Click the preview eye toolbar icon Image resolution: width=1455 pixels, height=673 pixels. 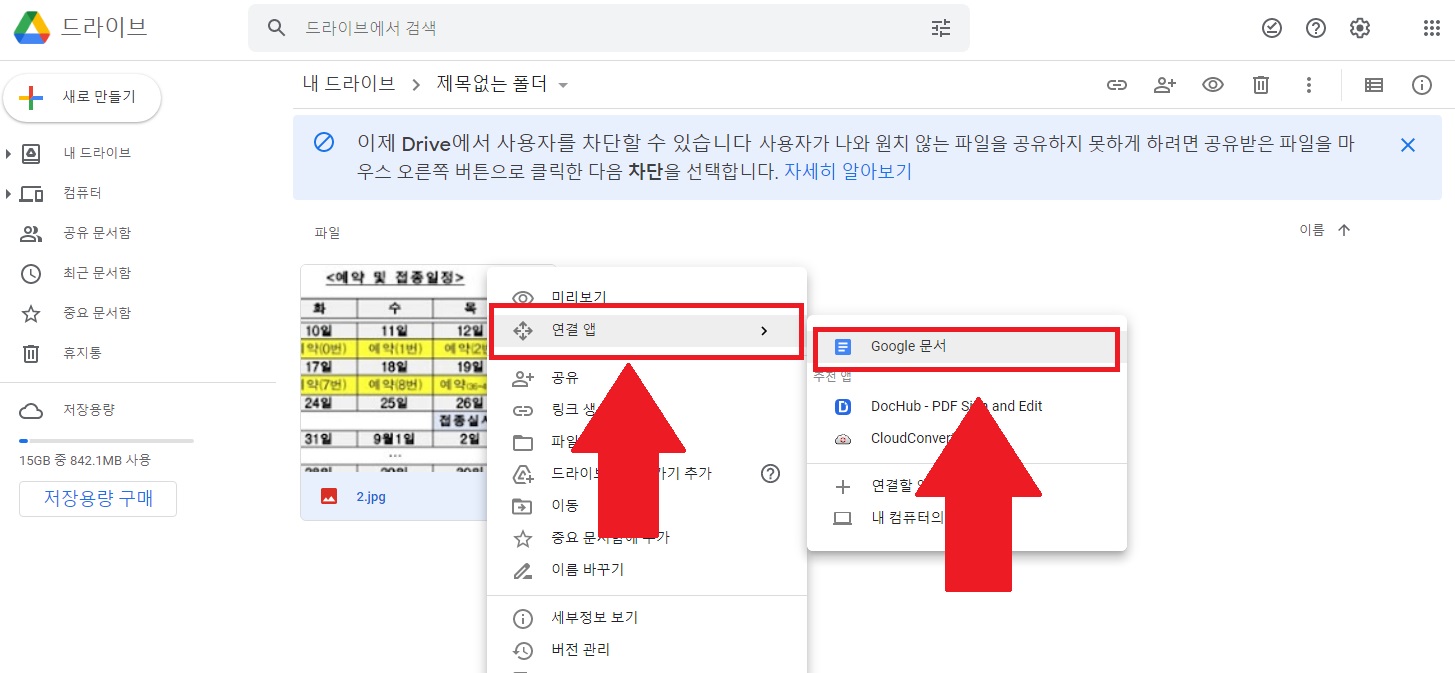click(x=1213, y=85)
